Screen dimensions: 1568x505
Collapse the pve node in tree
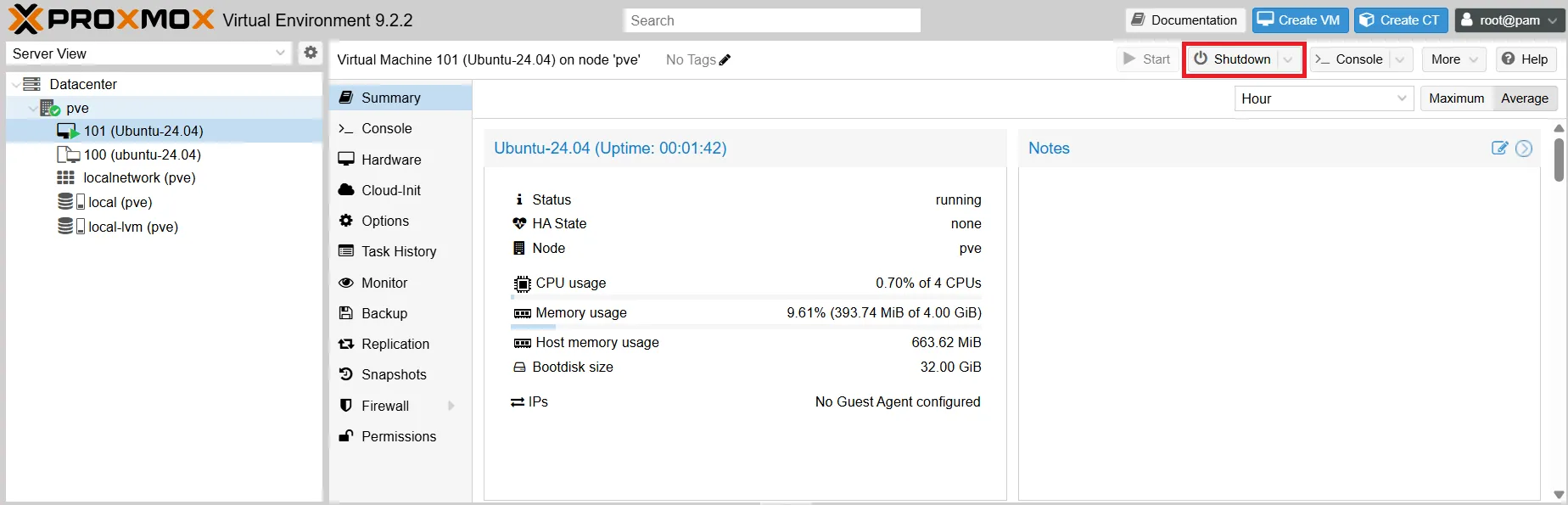[x=32, y=109]
